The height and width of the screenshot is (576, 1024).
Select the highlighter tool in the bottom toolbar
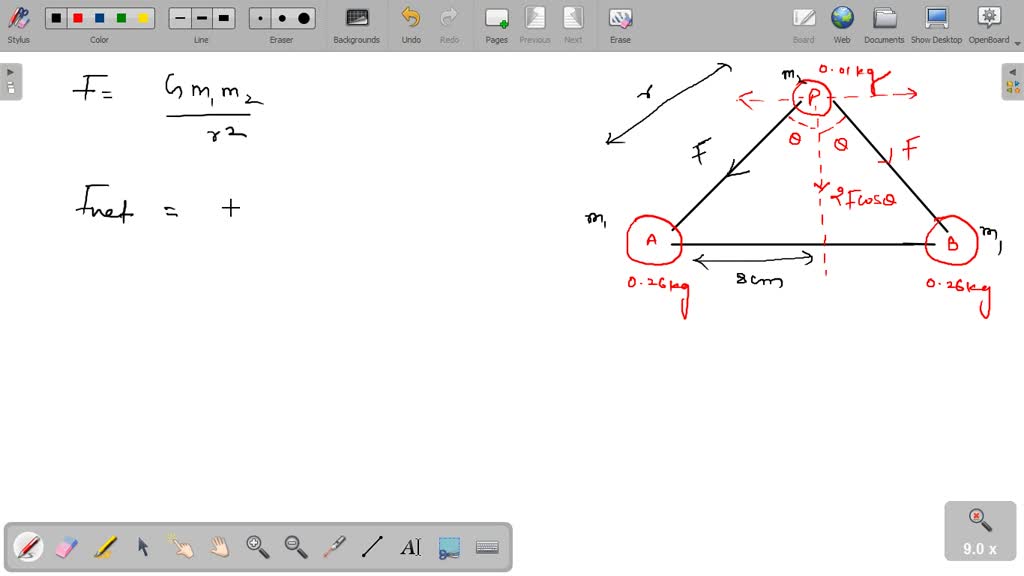pyautogui.click(x=103, y=546)
